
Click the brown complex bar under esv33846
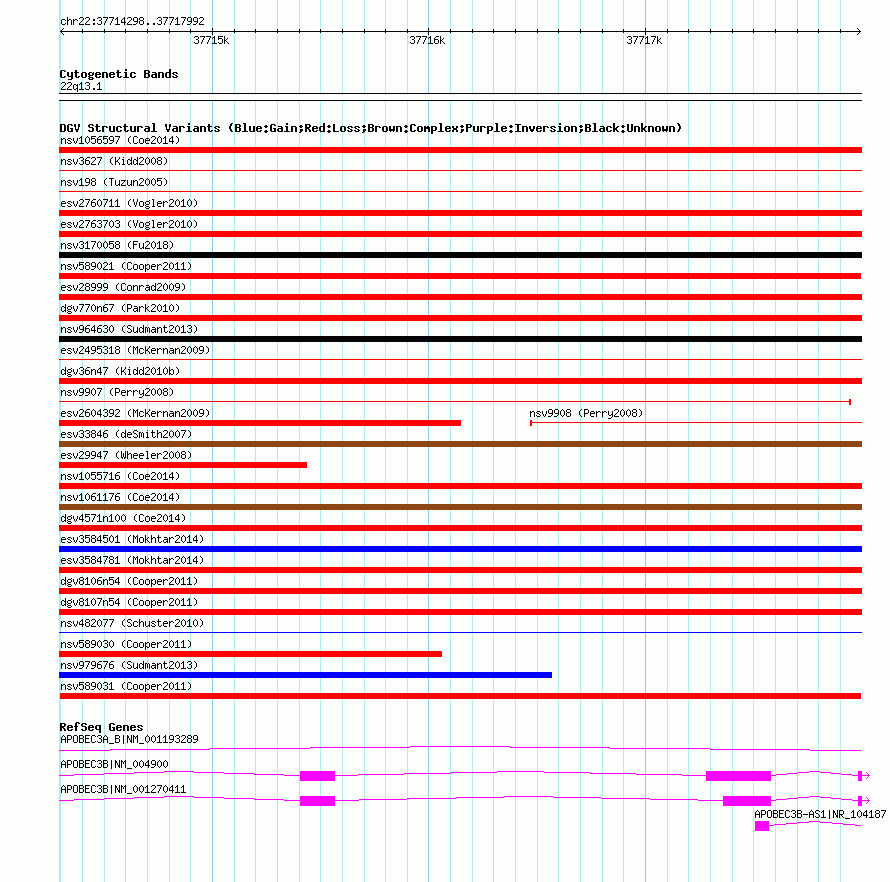pos(460,444)
